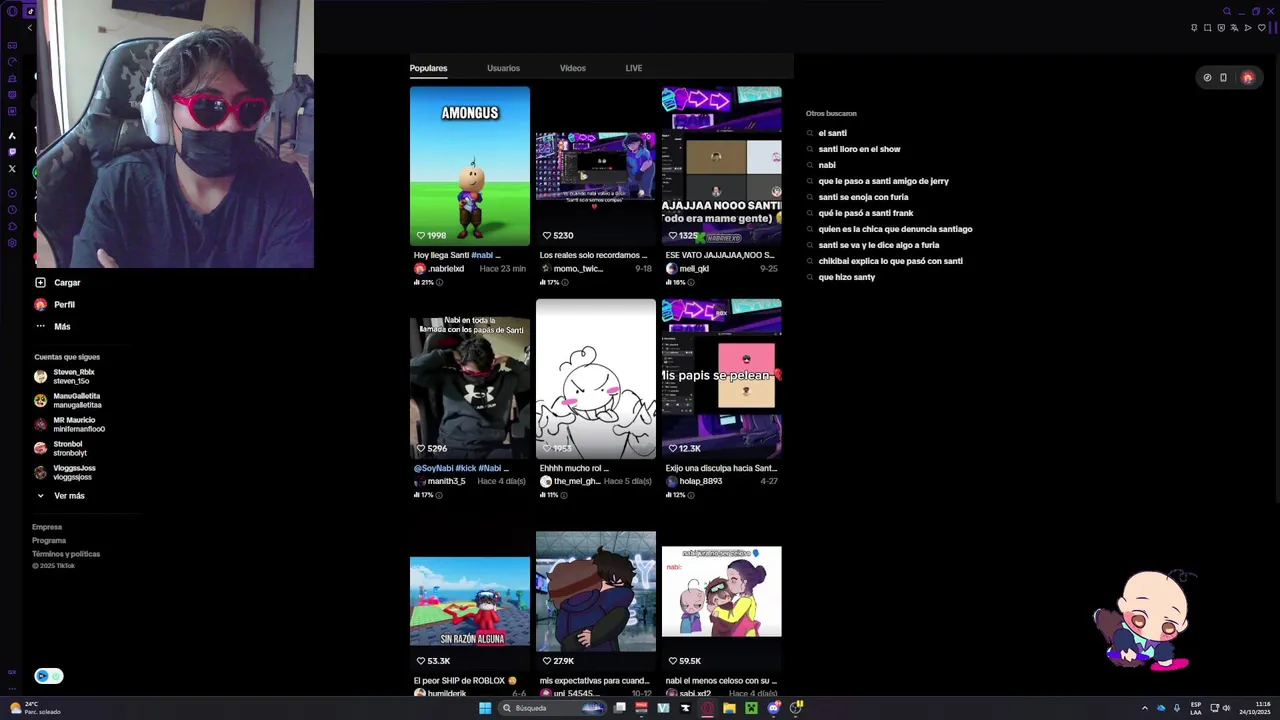The width and height of the screenshot is (1280, 720).
Task: Open Windows Start button
Action: point(485,708)
